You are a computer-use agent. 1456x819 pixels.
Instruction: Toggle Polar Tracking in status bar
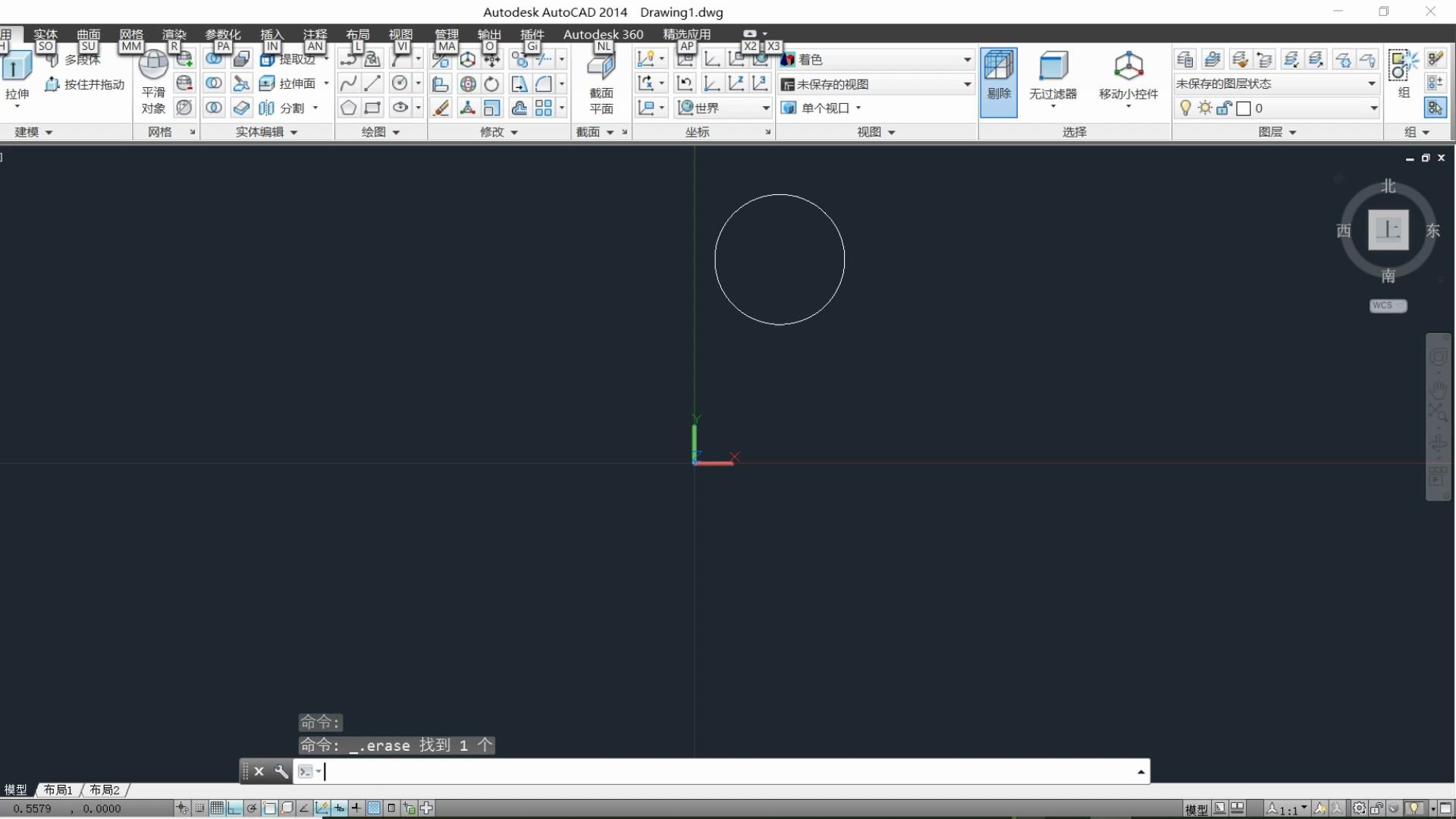coord(252,808)
